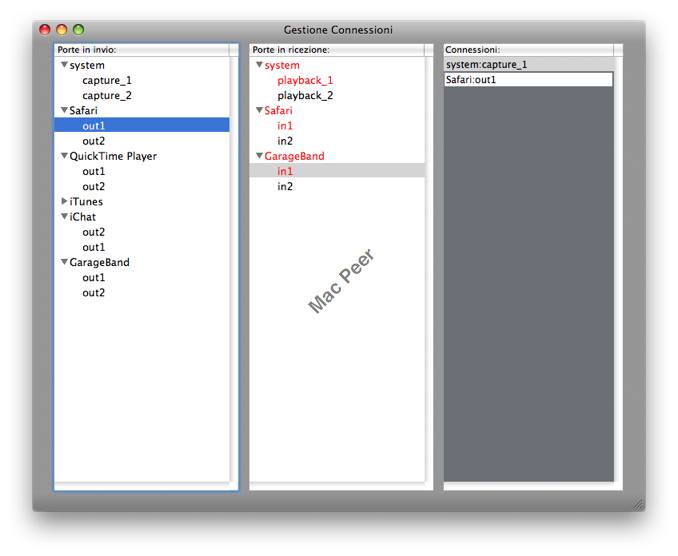
Task: Collapse system group in Porte in ricezione
Action: [x=259, y=65]
